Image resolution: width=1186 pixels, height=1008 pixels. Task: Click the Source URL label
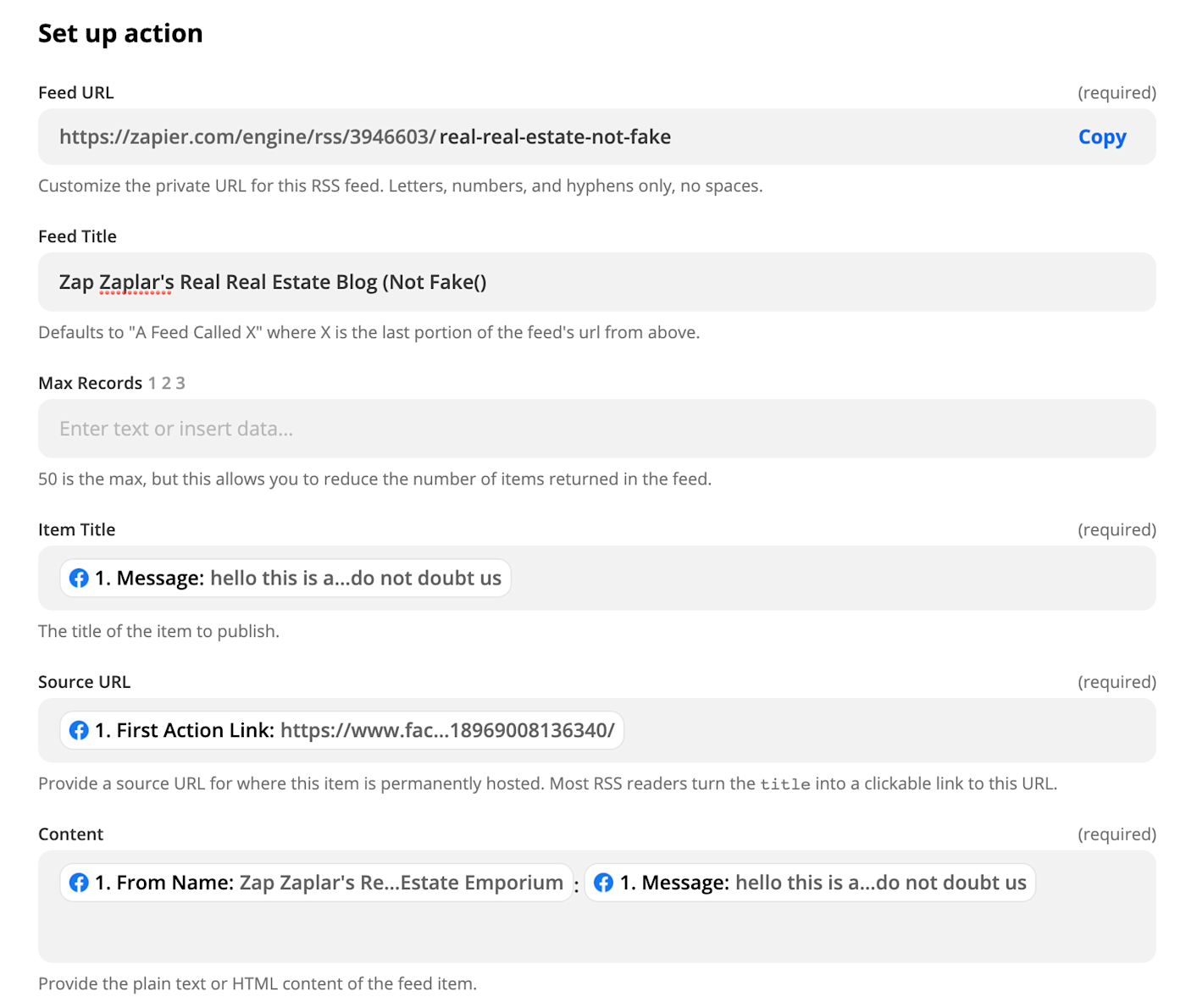pyautogui.click(x=84, y=682)
